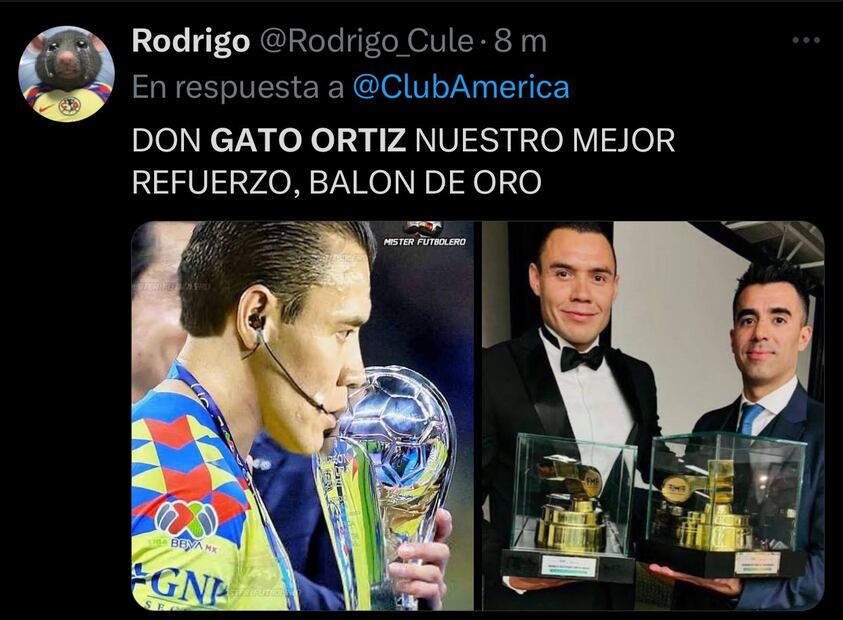Click the Liga MX logo on the jersey
Viewport: 843px width, 620px height.
[x=186, y=526]
